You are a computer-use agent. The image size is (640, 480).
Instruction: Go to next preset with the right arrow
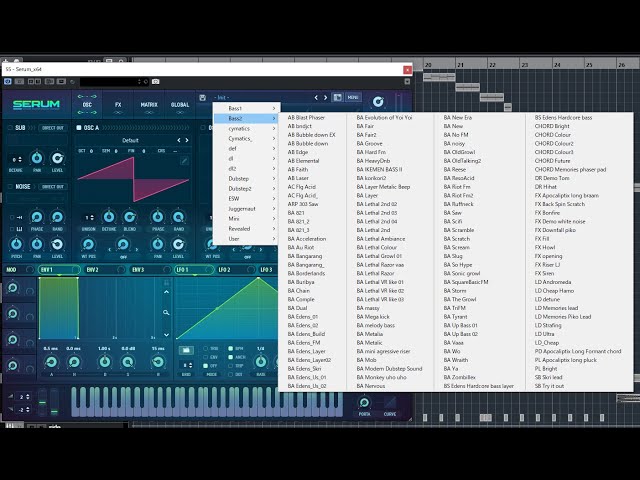[325, 98]
